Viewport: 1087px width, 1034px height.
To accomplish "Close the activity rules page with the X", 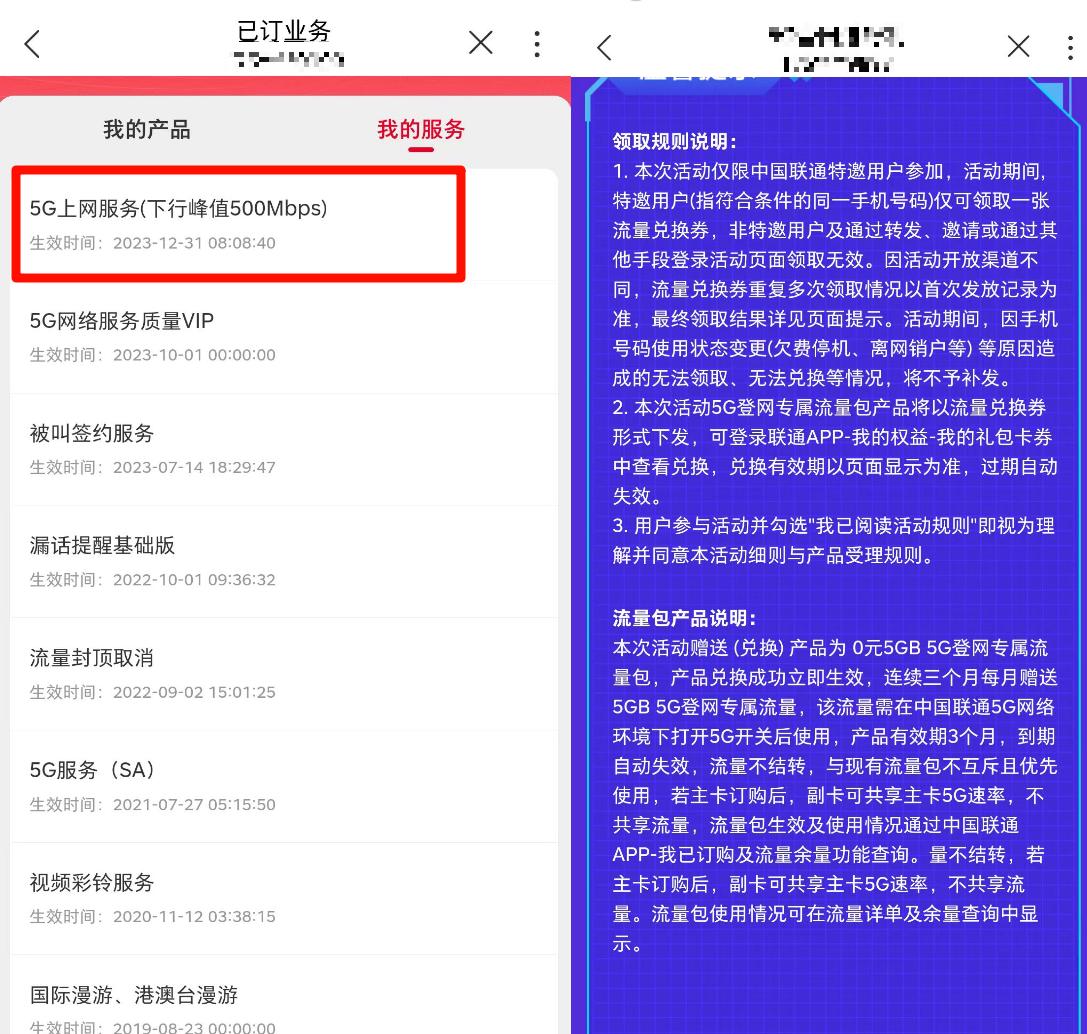I will click(1018, 46).
